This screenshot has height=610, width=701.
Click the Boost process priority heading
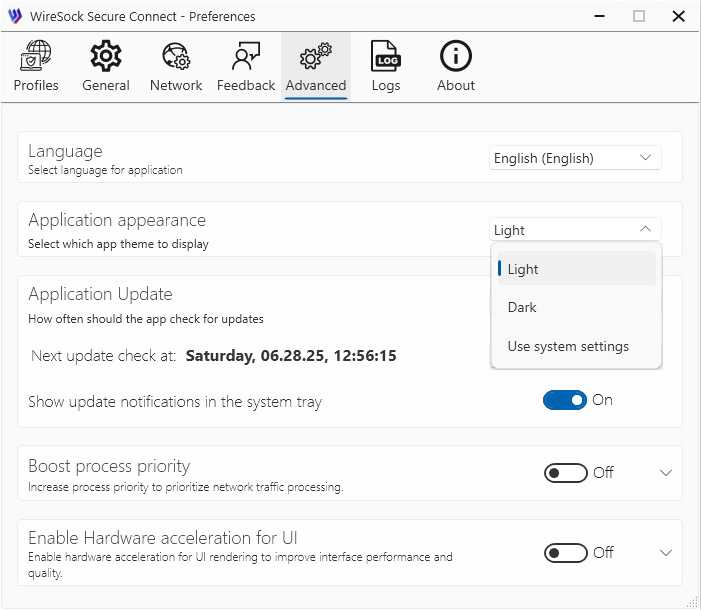pos(109,466)
